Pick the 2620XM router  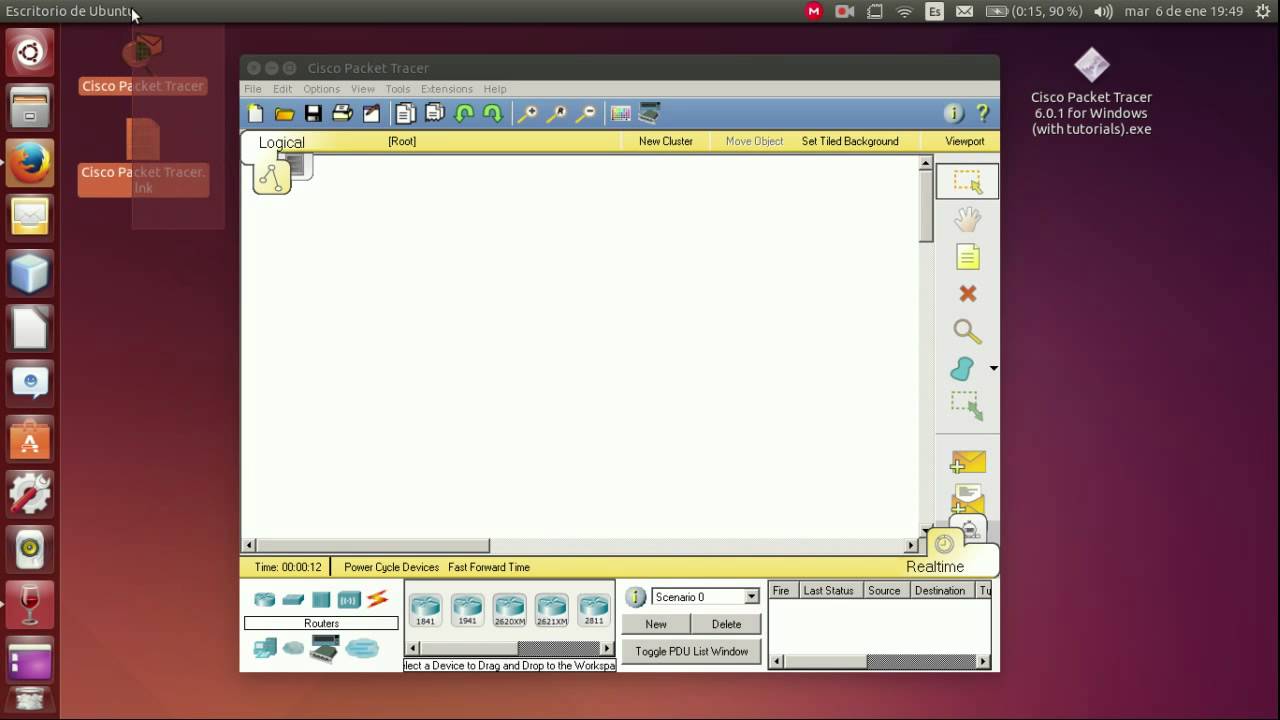click(509, 609)
